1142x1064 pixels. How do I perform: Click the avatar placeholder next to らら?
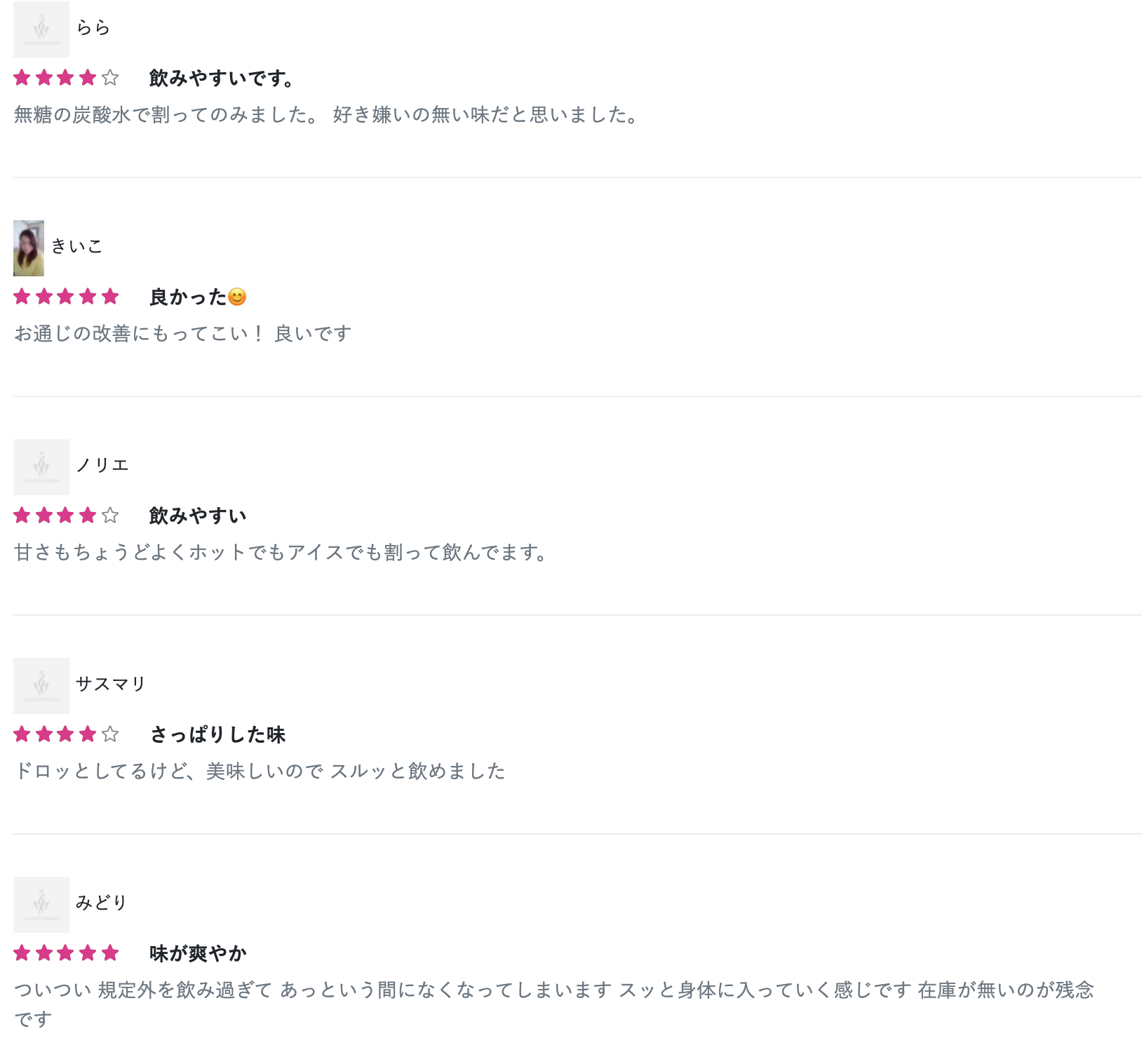pos(41,29)
